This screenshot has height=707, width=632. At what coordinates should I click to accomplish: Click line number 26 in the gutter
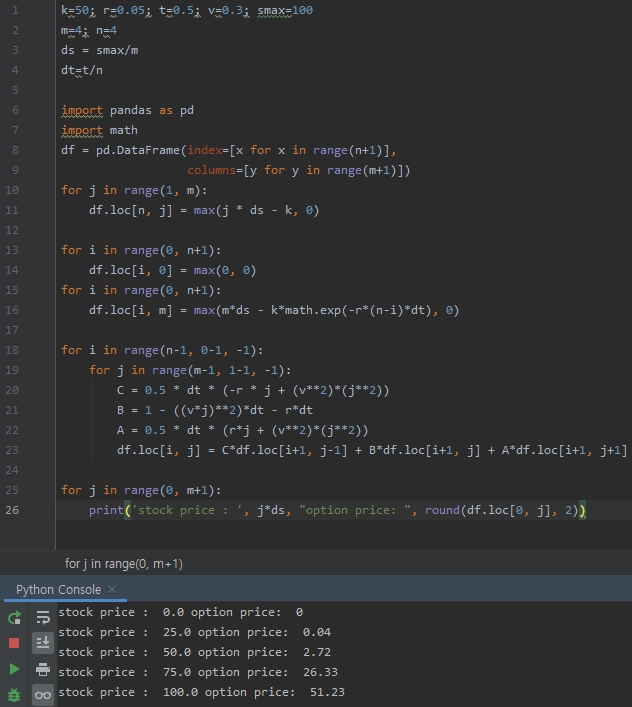pyautogui.click(x=15, y=510)
